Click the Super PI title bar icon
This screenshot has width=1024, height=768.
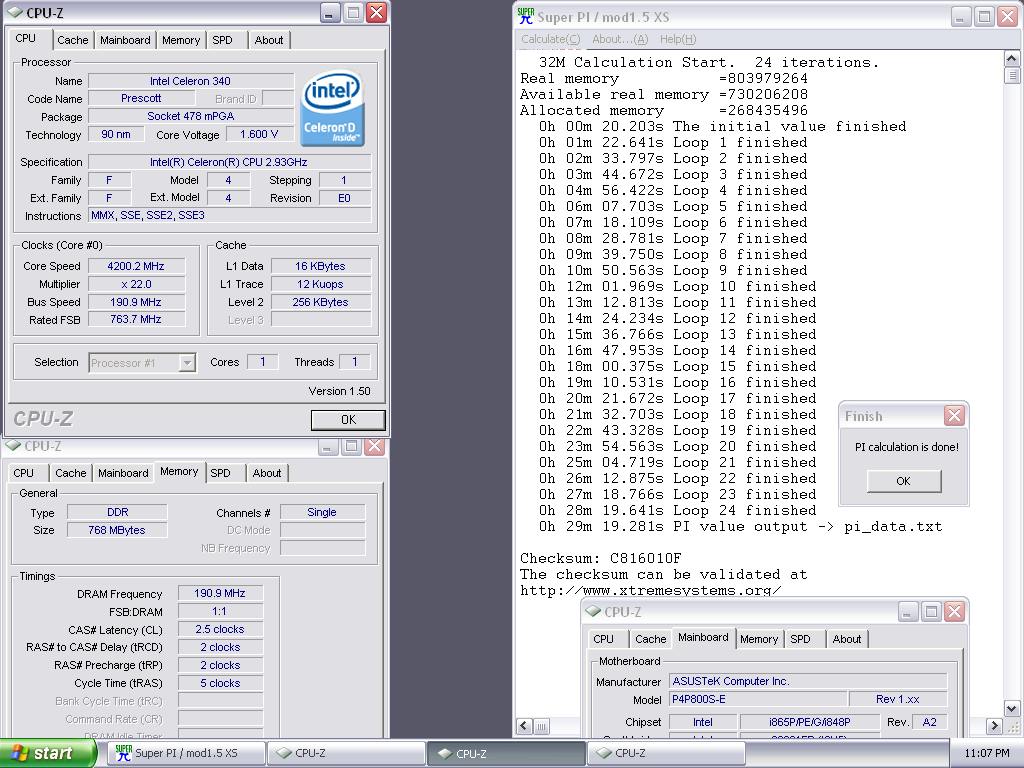pos(526,16)
